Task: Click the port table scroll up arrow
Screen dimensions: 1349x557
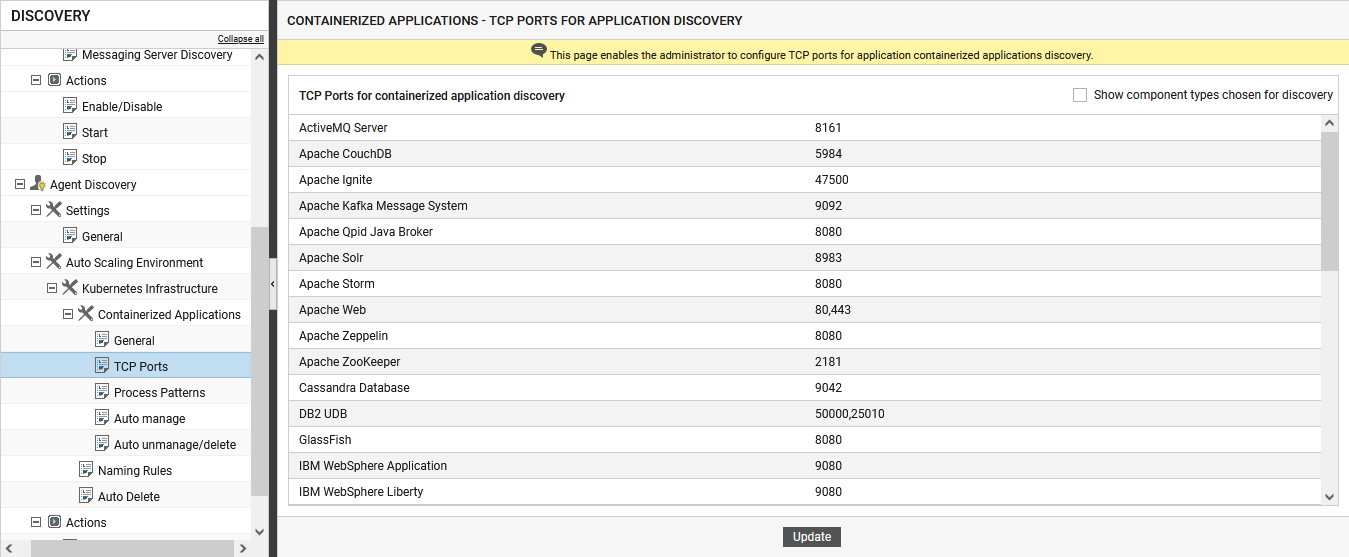Action: [1330, 123]
